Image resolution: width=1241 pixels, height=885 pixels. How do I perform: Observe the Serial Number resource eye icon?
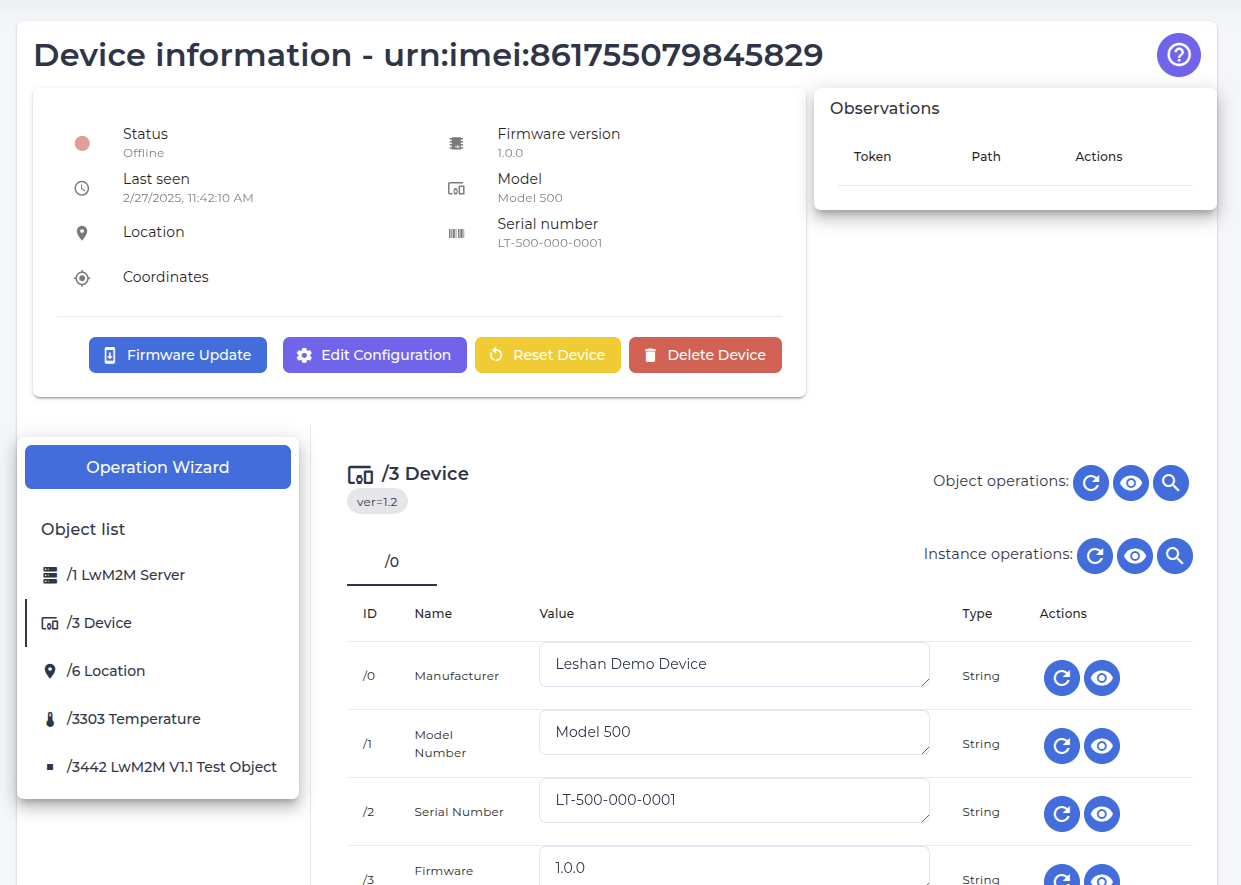[1102, 814]
